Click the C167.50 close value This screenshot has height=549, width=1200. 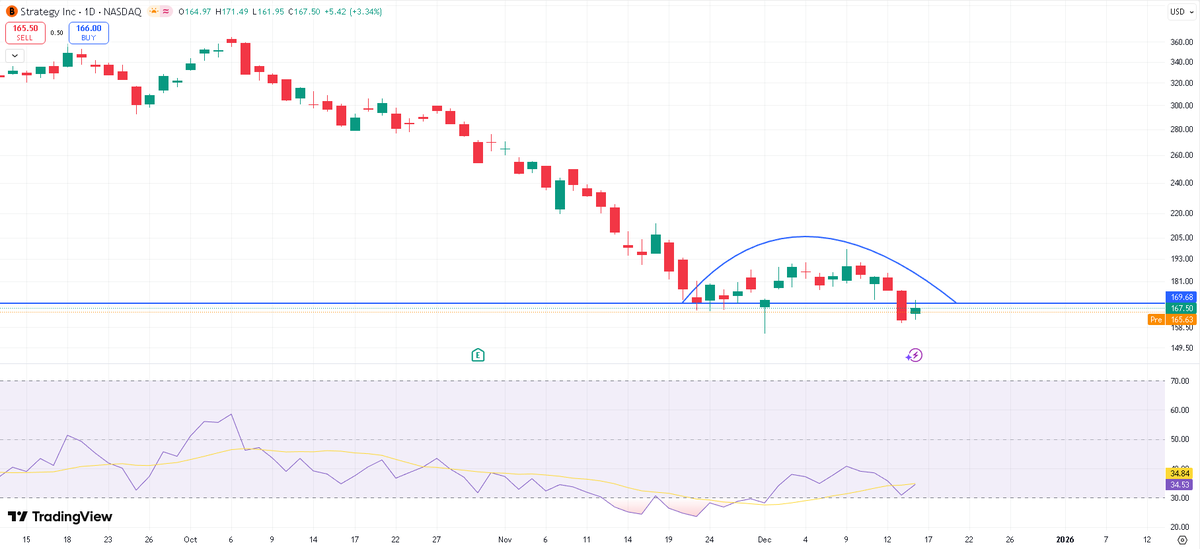pyautogui.click(x=304, y=11)
